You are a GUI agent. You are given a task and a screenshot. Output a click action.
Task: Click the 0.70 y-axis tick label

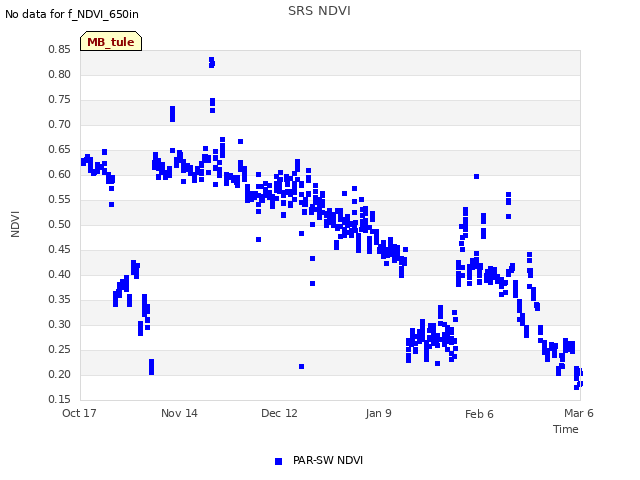(x=59, y=124)
